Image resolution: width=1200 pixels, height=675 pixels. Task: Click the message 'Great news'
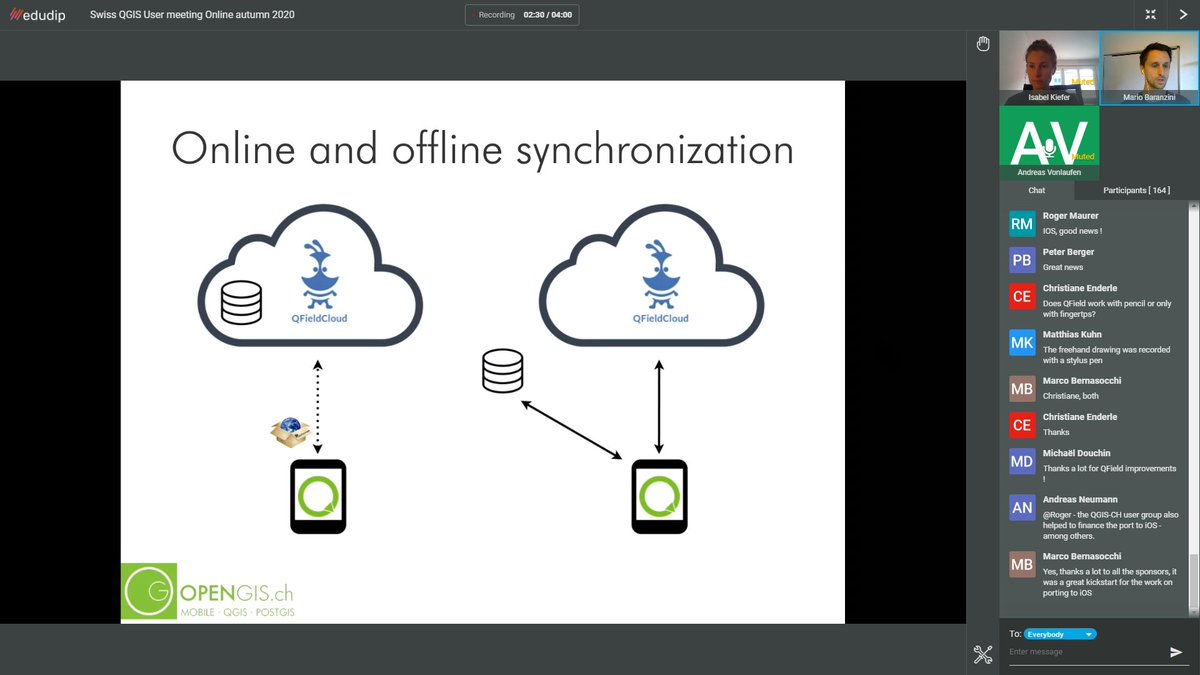[1062, 267]
